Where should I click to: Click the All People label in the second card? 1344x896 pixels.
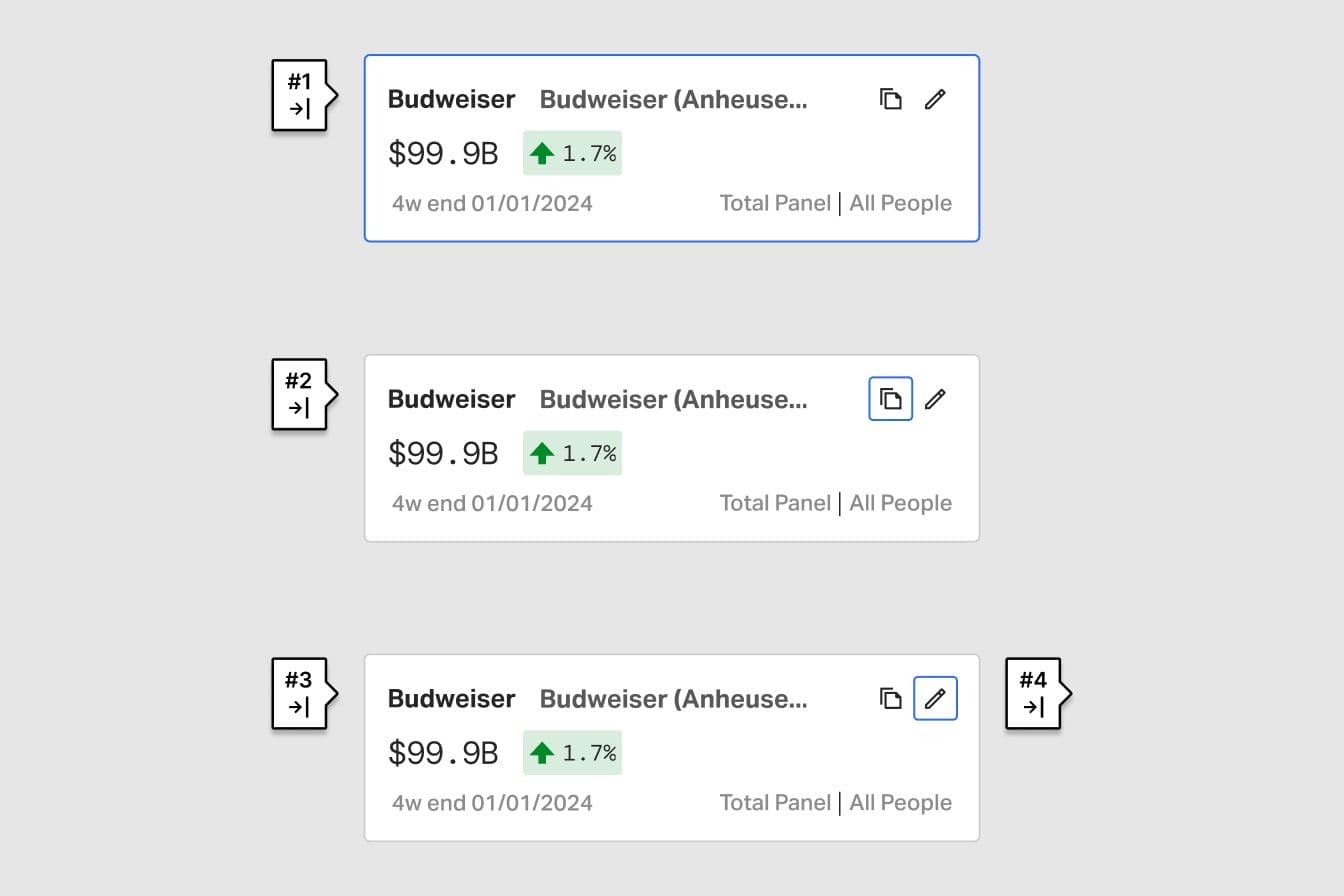(x=900, y=503)
